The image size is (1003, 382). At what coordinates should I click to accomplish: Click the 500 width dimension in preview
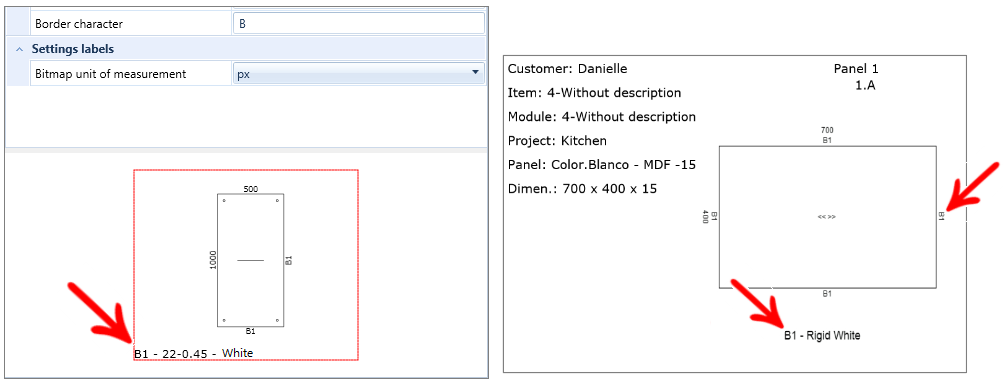(251, 189)
